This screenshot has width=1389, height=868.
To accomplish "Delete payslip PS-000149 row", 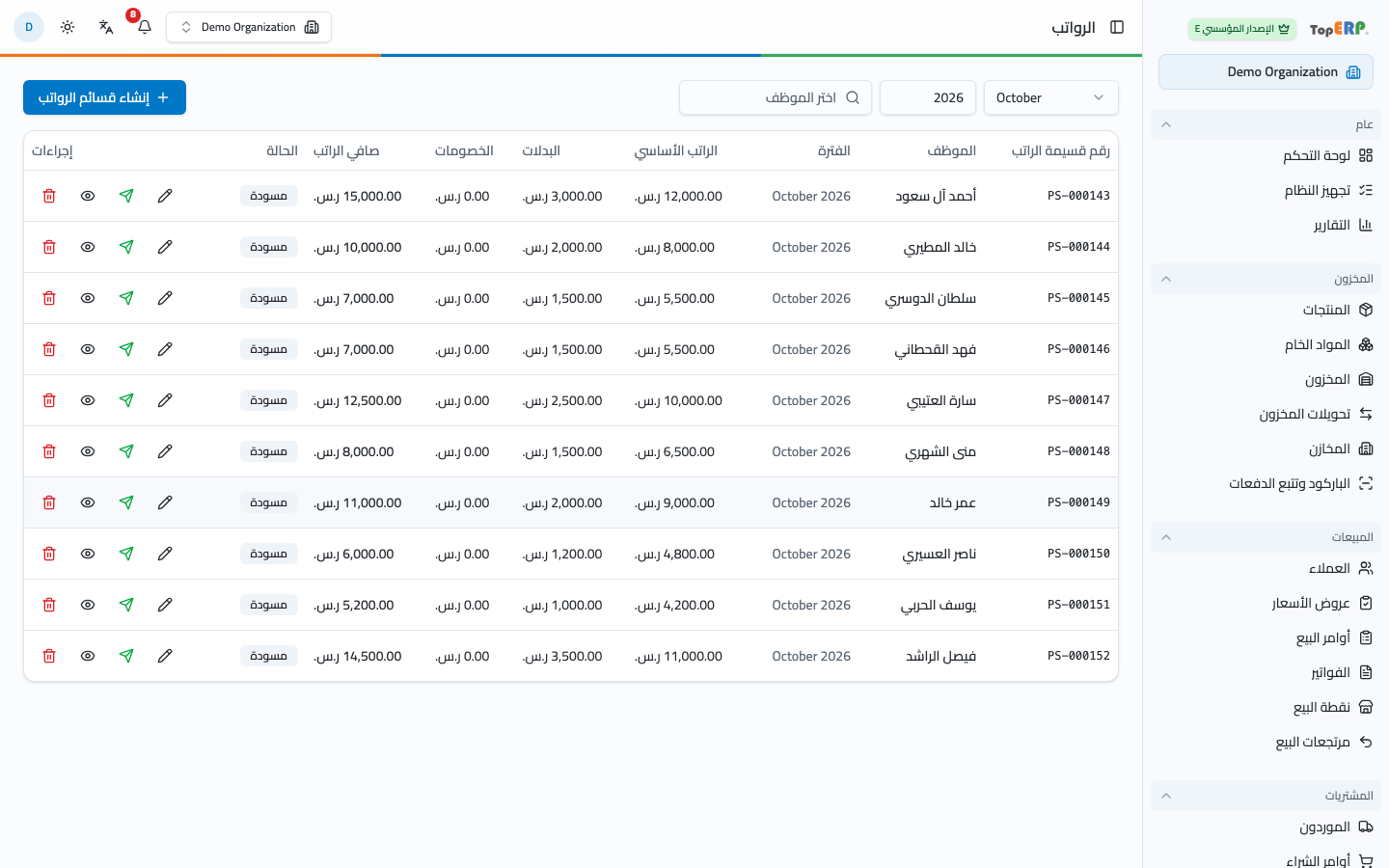I will (x=49, y=502).
